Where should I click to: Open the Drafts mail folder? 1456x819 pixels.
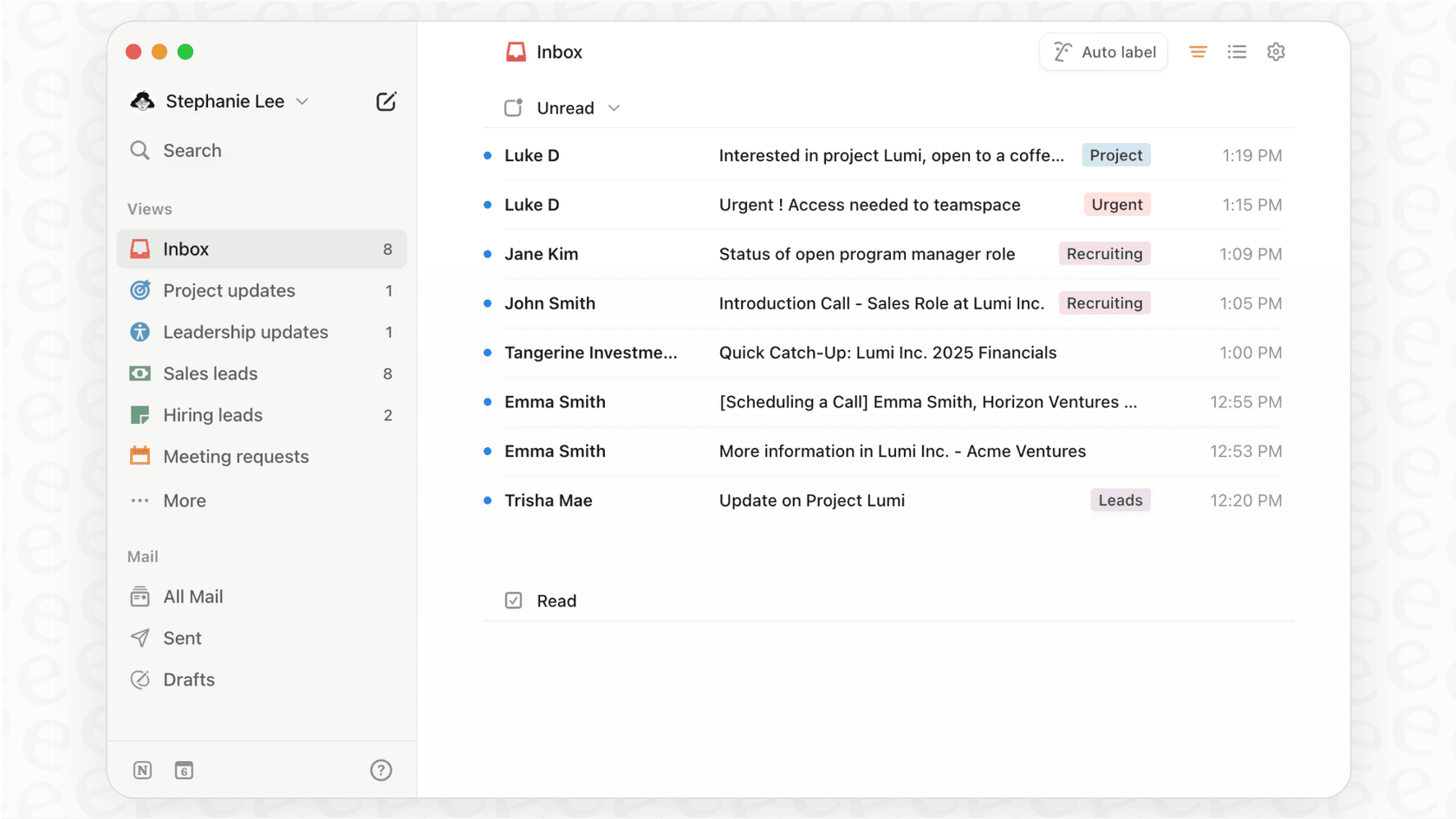click(188, 679)
